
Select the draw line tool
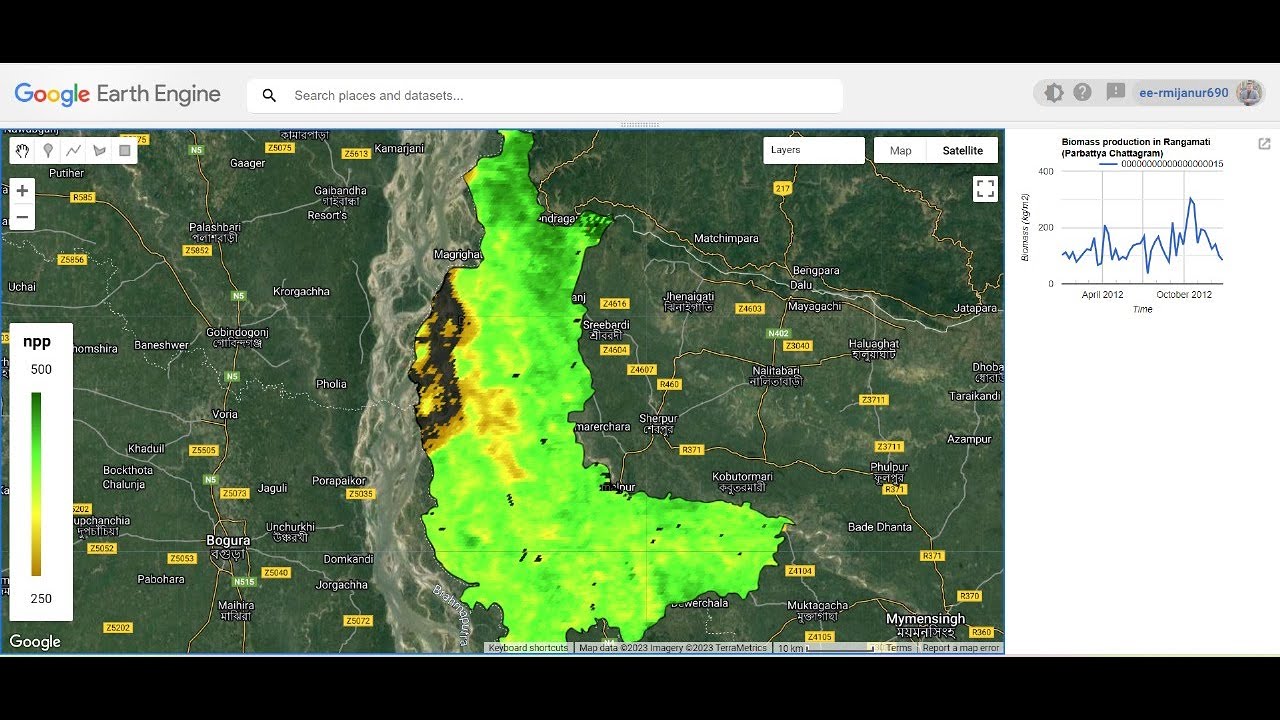click(x=73, y=151)
